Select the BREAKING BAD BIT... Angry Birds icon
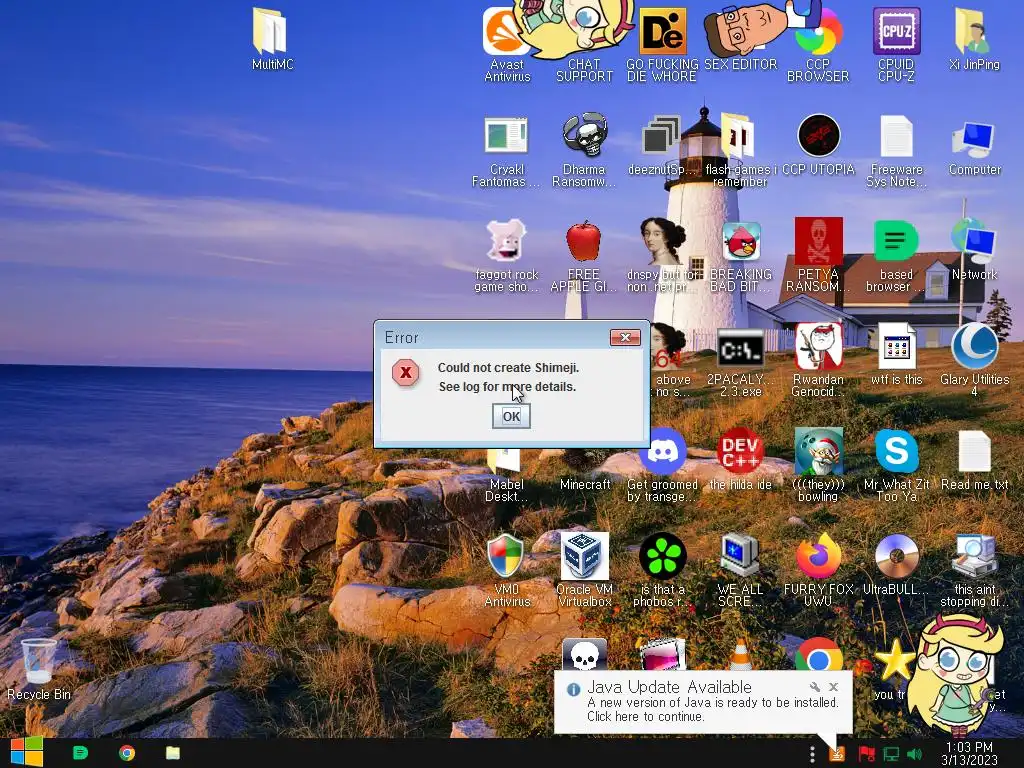This screenshot has width=1024, height=768. (x=741, y=256)
